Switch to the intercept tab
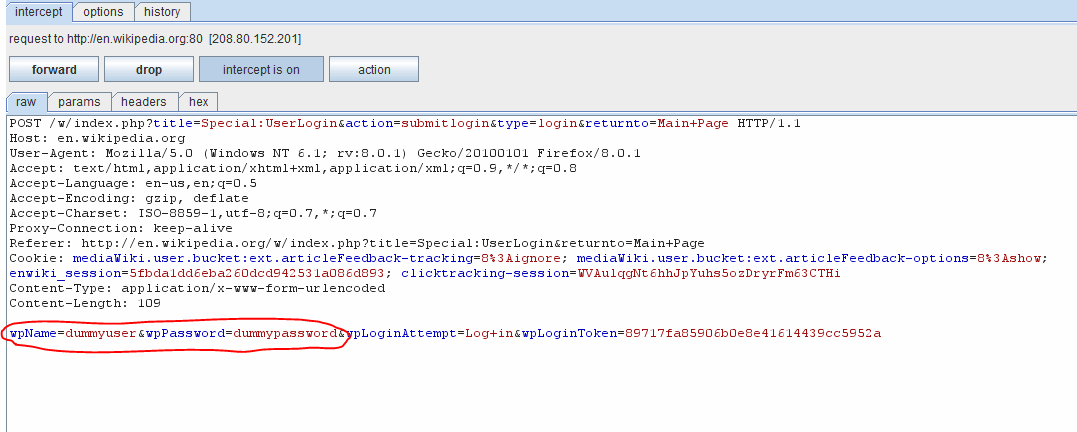Image resolution: width=1077 pixels, height=432 pixels. coord(37,12)
